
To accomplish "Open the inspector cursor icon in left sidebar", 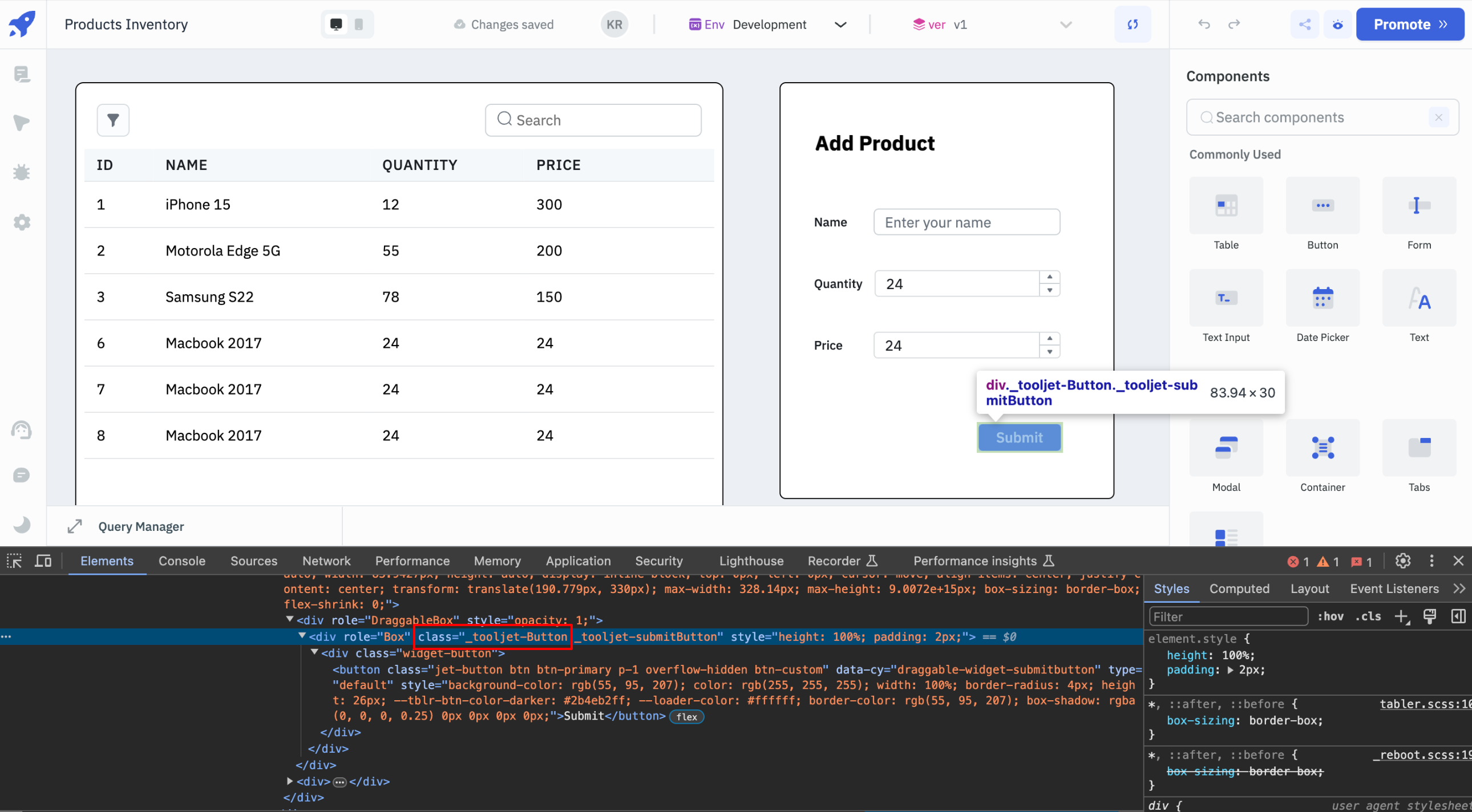I will pyautogui.click(x=22, y=123).
